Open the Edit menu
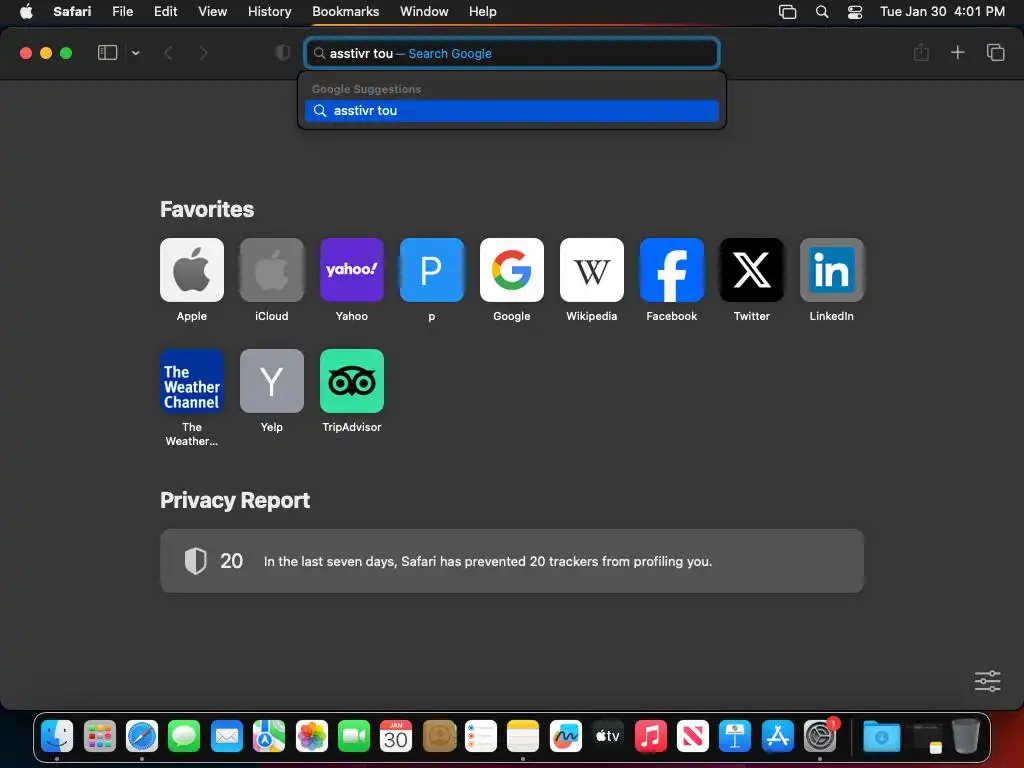Viewport: 1024px width, 768px height. [x=165, y=11]
